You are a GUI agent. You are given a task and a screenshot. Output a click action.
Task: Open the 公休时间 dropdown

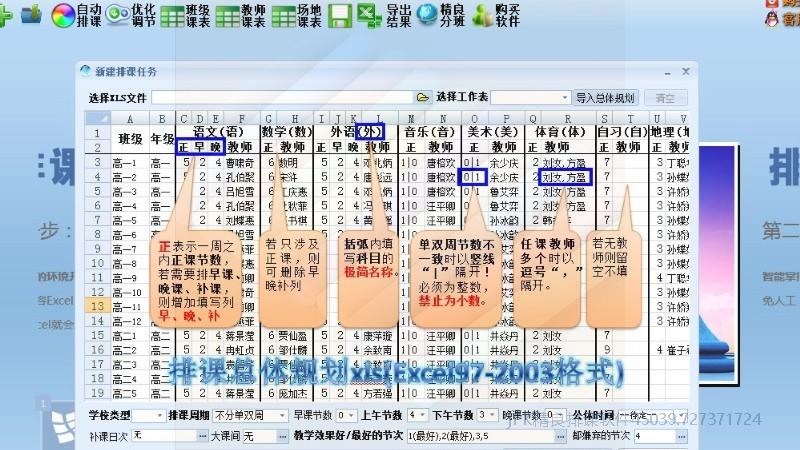[x=652, y=415]
